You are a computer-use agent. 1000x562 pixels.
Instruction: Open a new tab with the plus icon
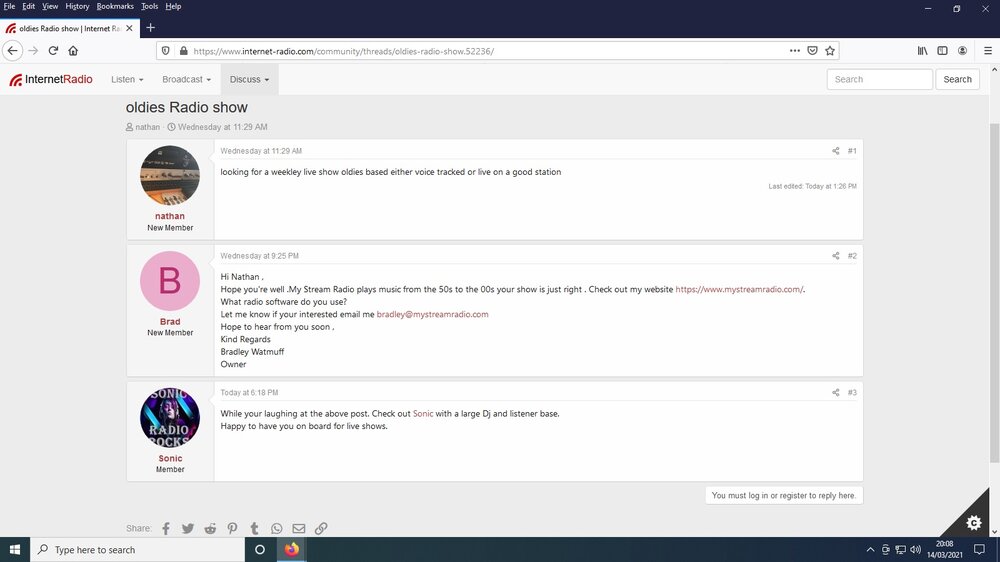(151, 28)
